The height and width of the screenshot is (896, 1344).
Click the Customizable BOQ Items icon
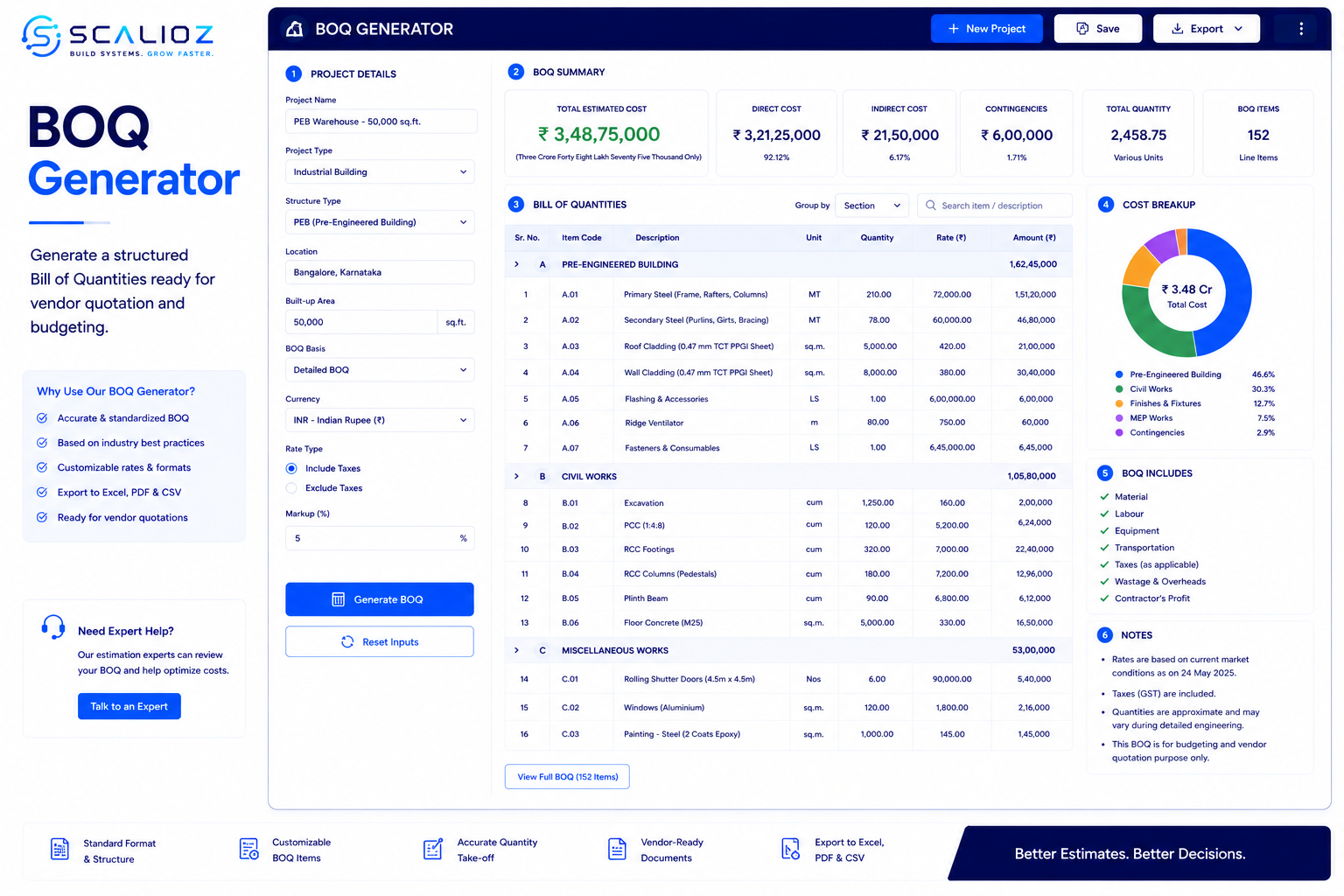tap(248, 850)
